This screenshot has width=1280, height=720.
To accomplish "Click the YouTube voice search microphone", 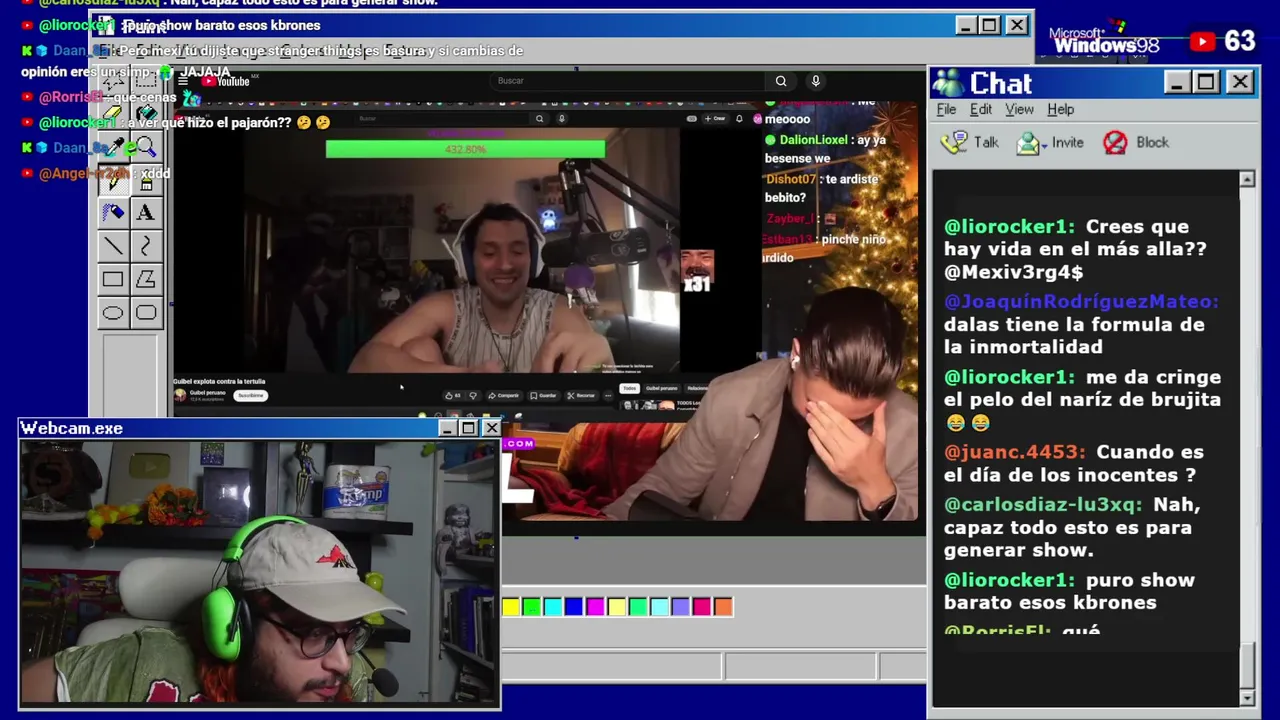I will click(x=816, y=81).
